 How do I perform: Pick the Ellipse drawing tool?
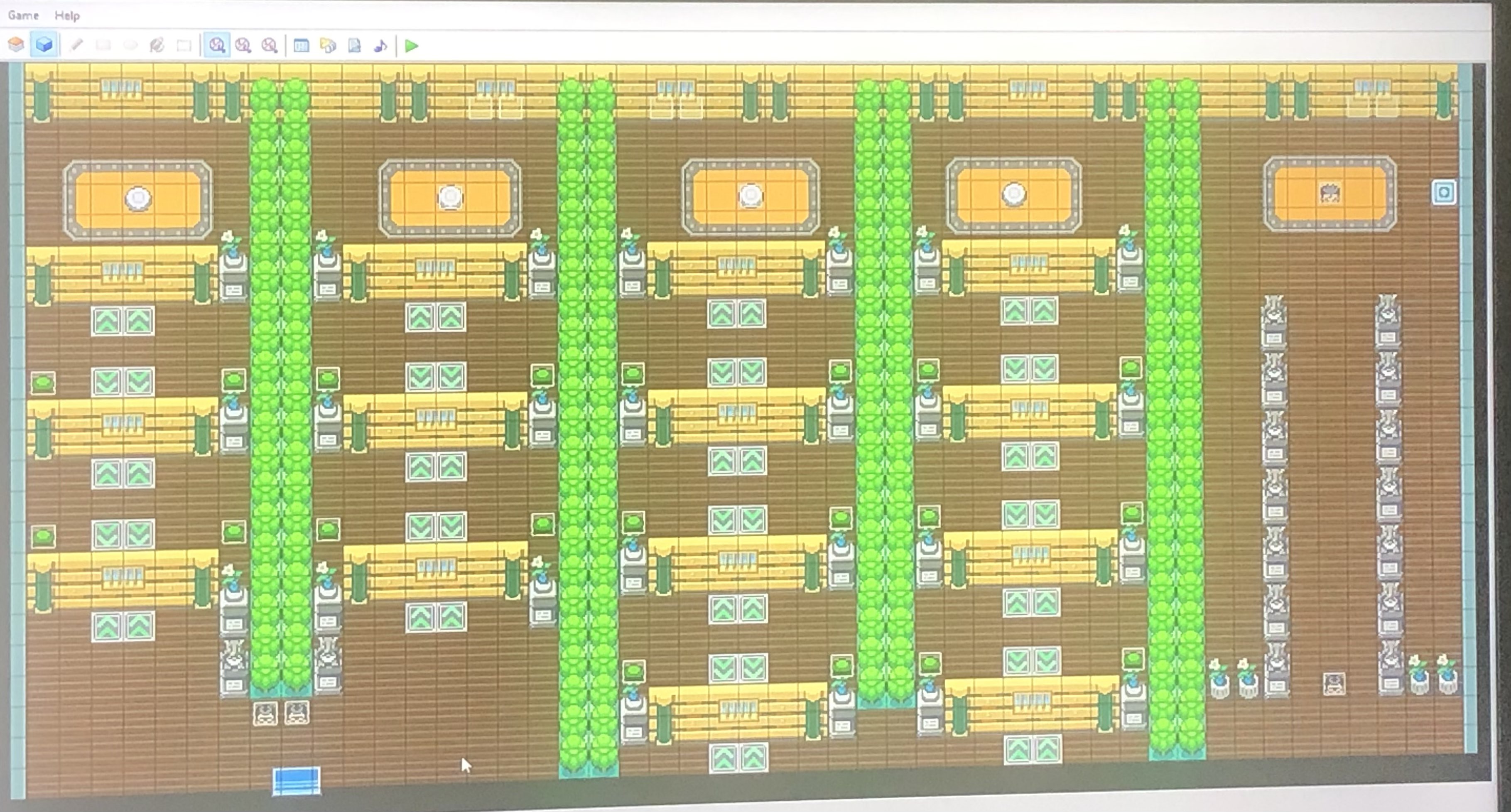pos(130,45)
